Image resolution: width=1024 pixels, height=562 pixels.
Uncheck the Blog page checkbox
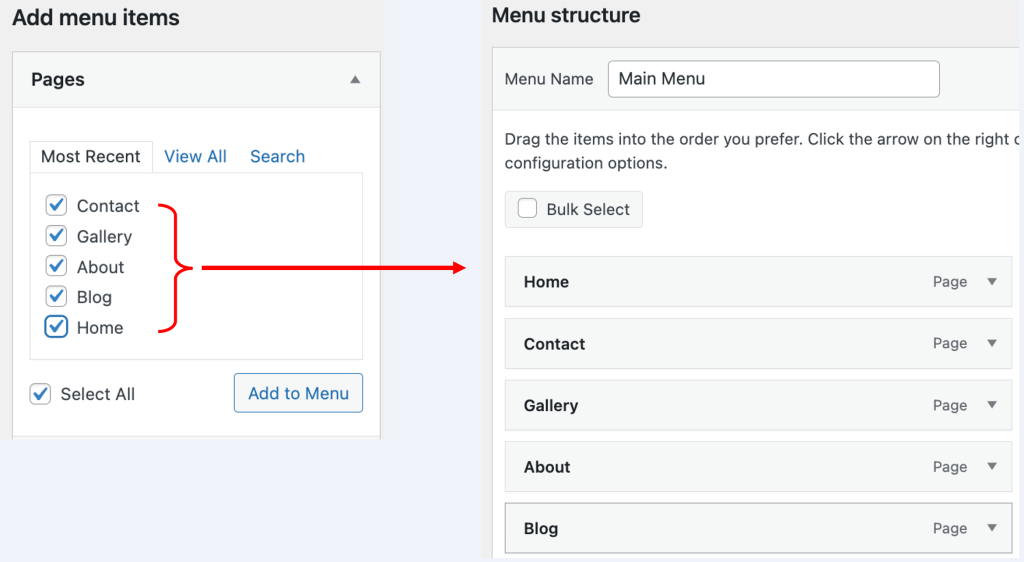(x=56, y=297)
